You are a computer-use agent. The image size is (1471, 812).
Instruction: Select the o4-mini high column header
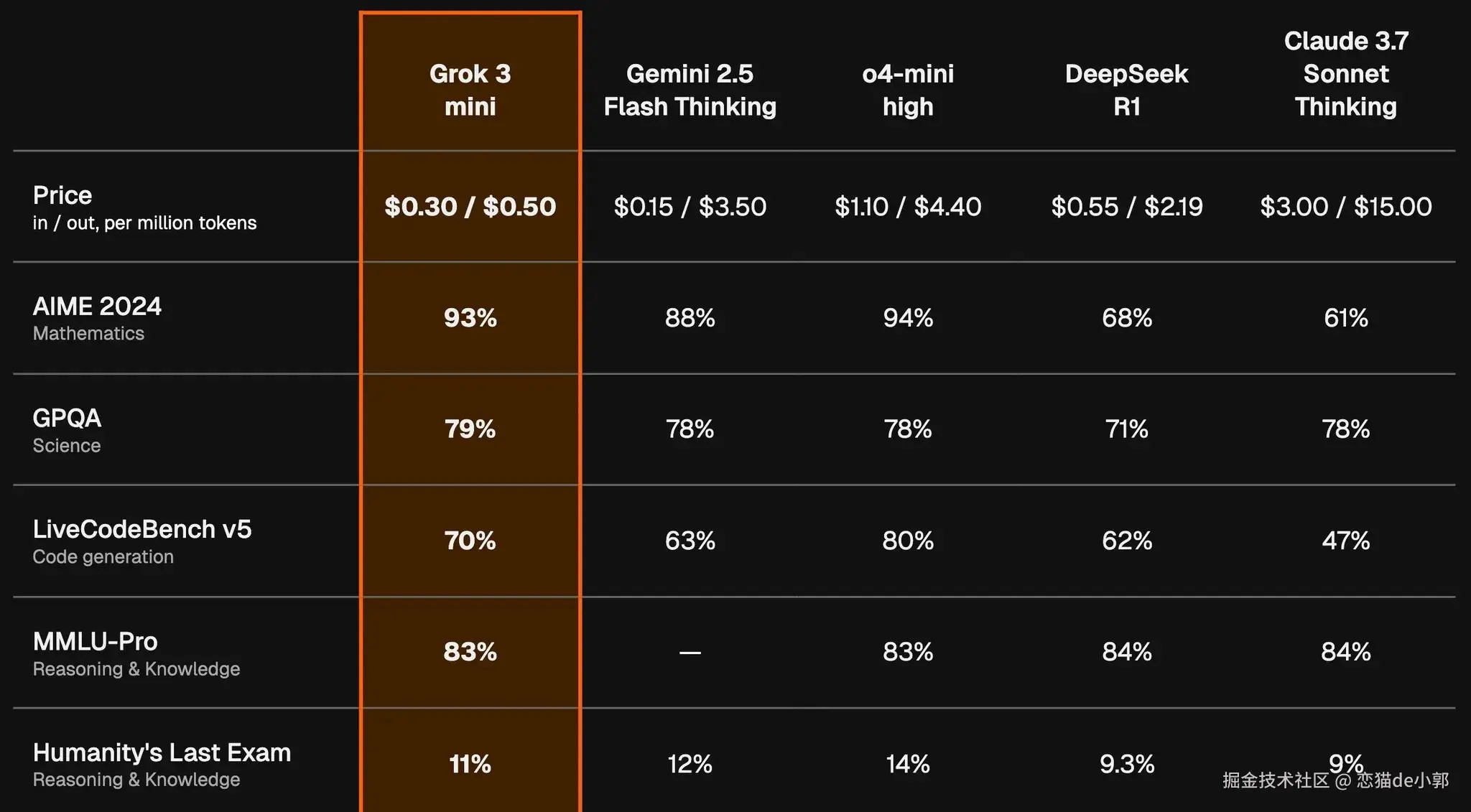pyautogui.click(x=908, y=90)
